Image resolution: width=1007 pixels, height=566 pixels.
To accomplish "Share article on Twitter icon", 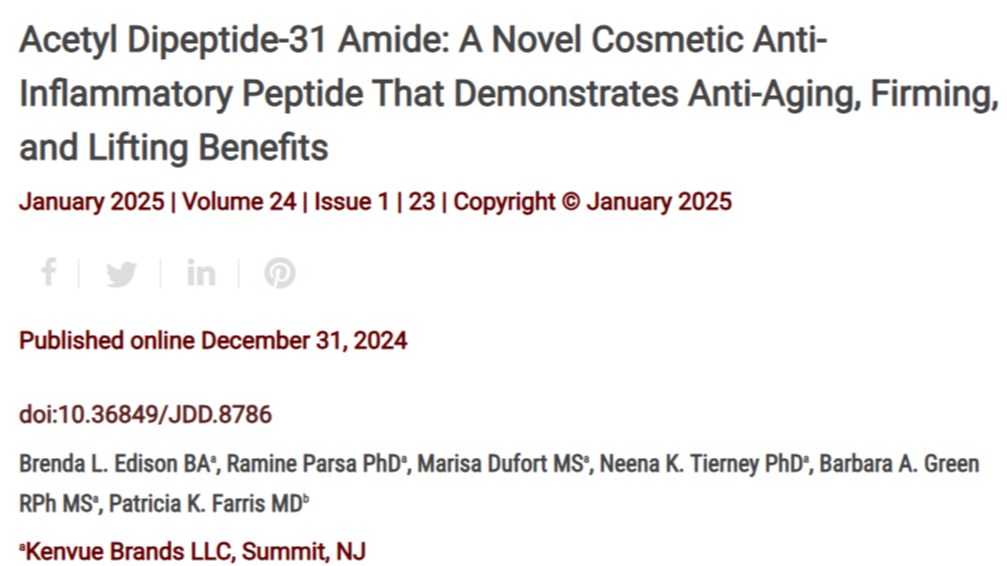I will click(121, 274).
